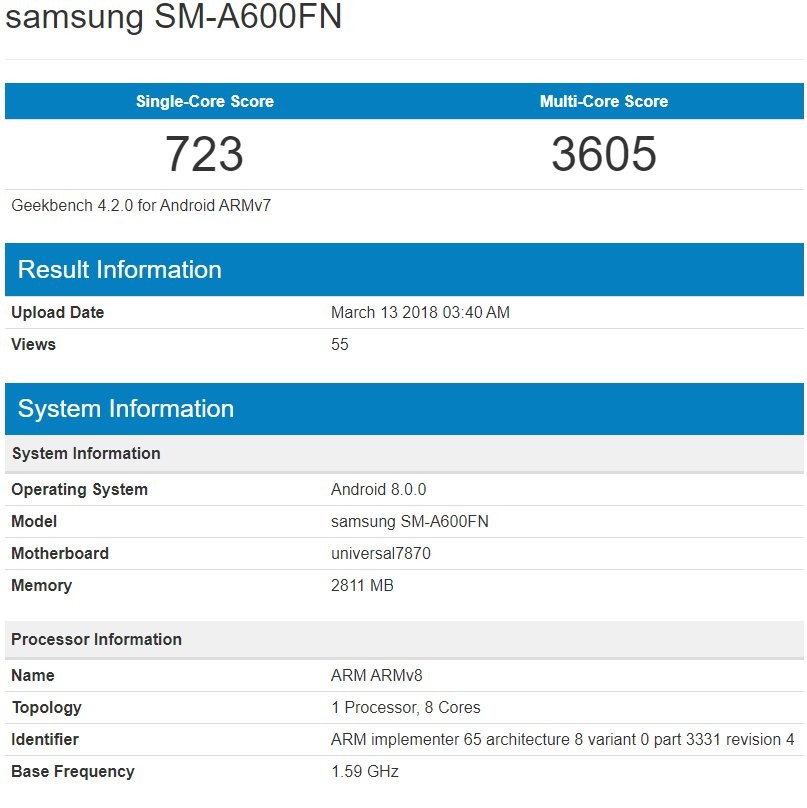Click the blue System Information banner
Viewport: 807px width, 808px height.
404,409
